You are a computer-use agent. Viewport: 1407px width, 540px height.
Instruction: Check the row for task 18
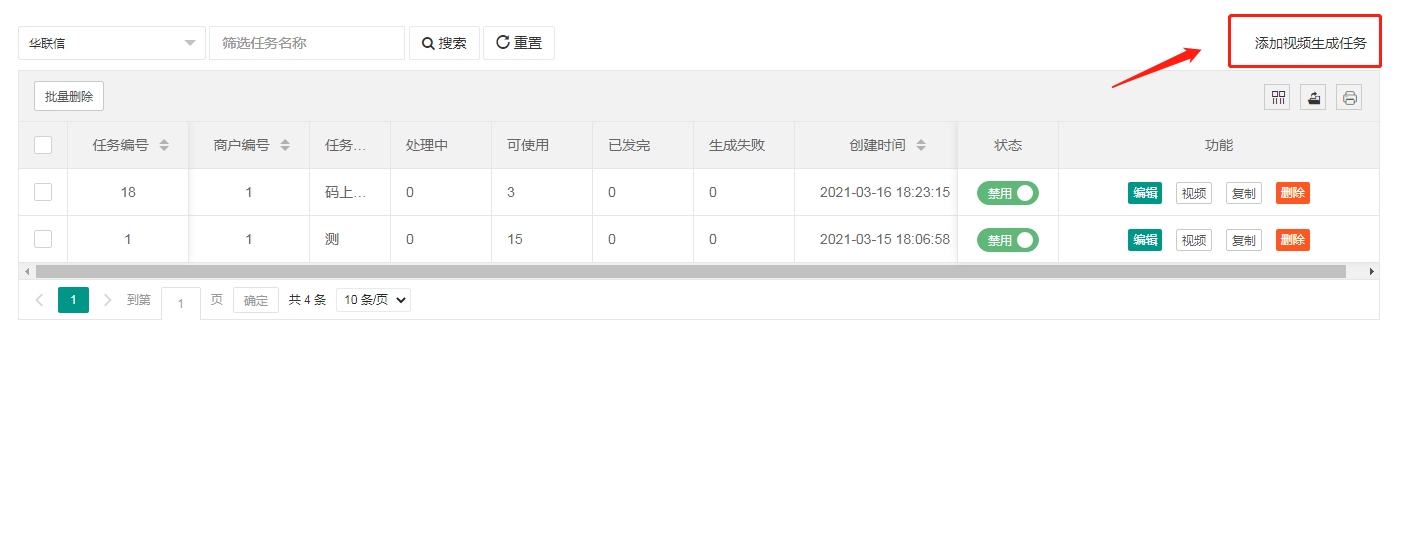pos(43,192)
